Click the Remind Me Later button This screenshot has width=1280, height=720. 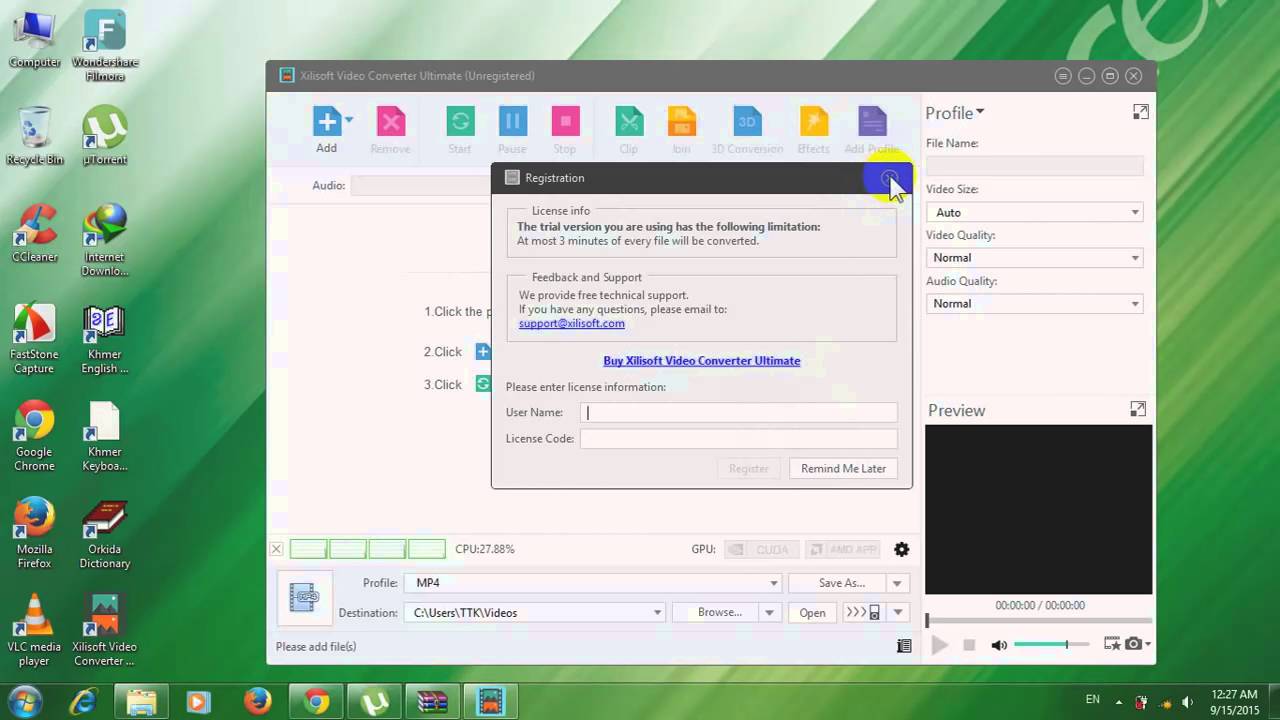(844, 468)
